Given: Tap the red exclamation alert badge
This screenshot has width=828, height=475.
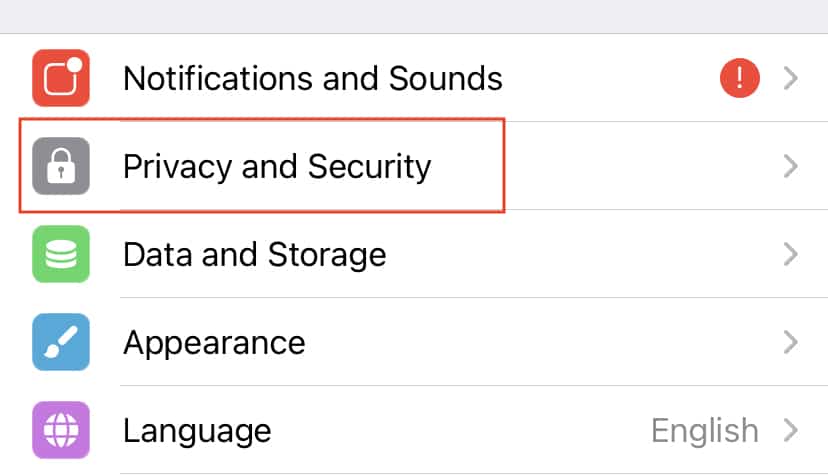Looking at the screenshot, I should click(x=740, y=78).
